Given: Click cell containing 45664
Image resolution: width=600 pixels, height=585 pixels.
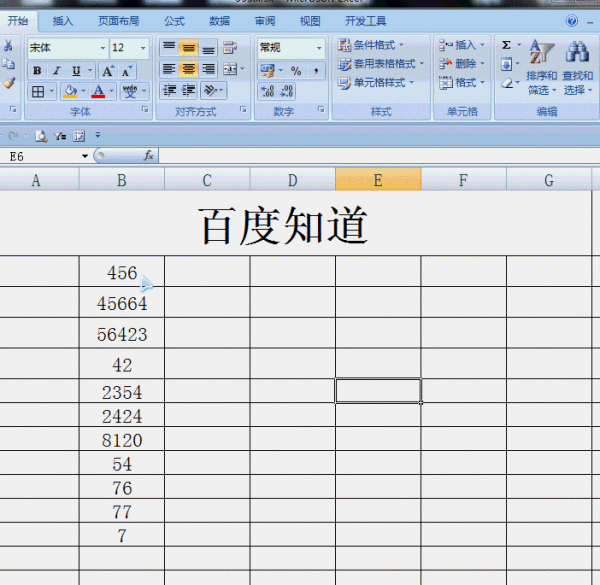Looking at the screenshot, I should pos(122,303).
